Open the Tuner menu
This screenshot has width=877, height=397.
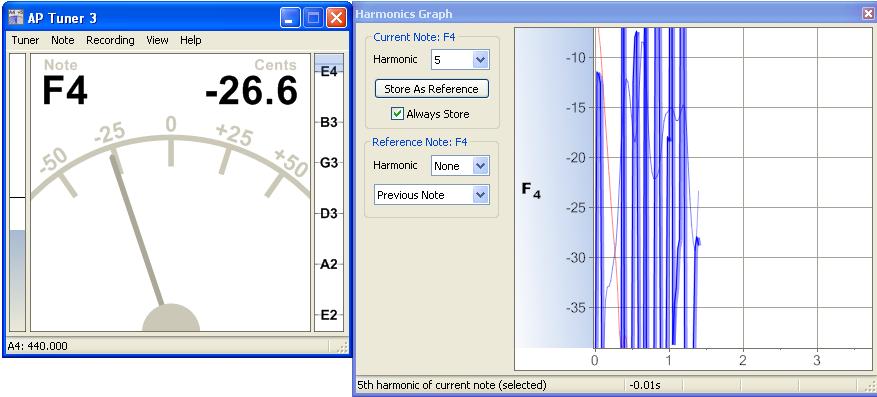(25, 40)
